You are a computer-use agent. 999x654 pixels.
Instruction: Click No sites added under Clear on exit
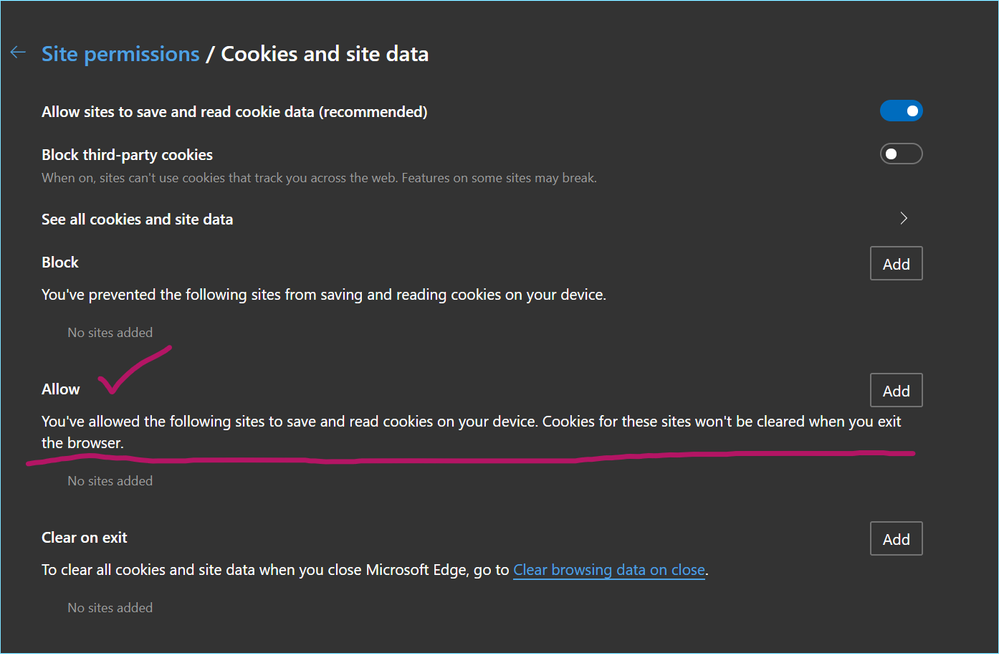pyautogui.click(x=110, y=608)
